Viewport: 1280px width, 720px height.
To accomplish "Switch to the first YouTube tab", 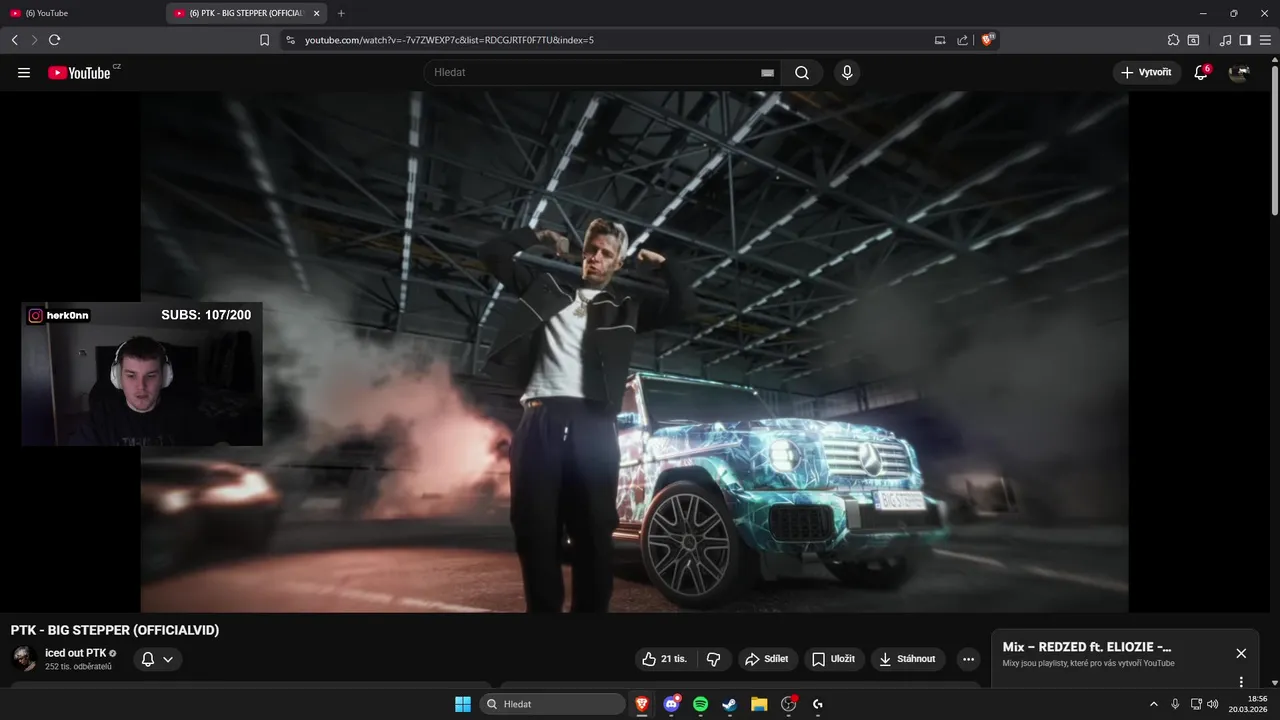I will pyautogui.click(x=82, y=13).
